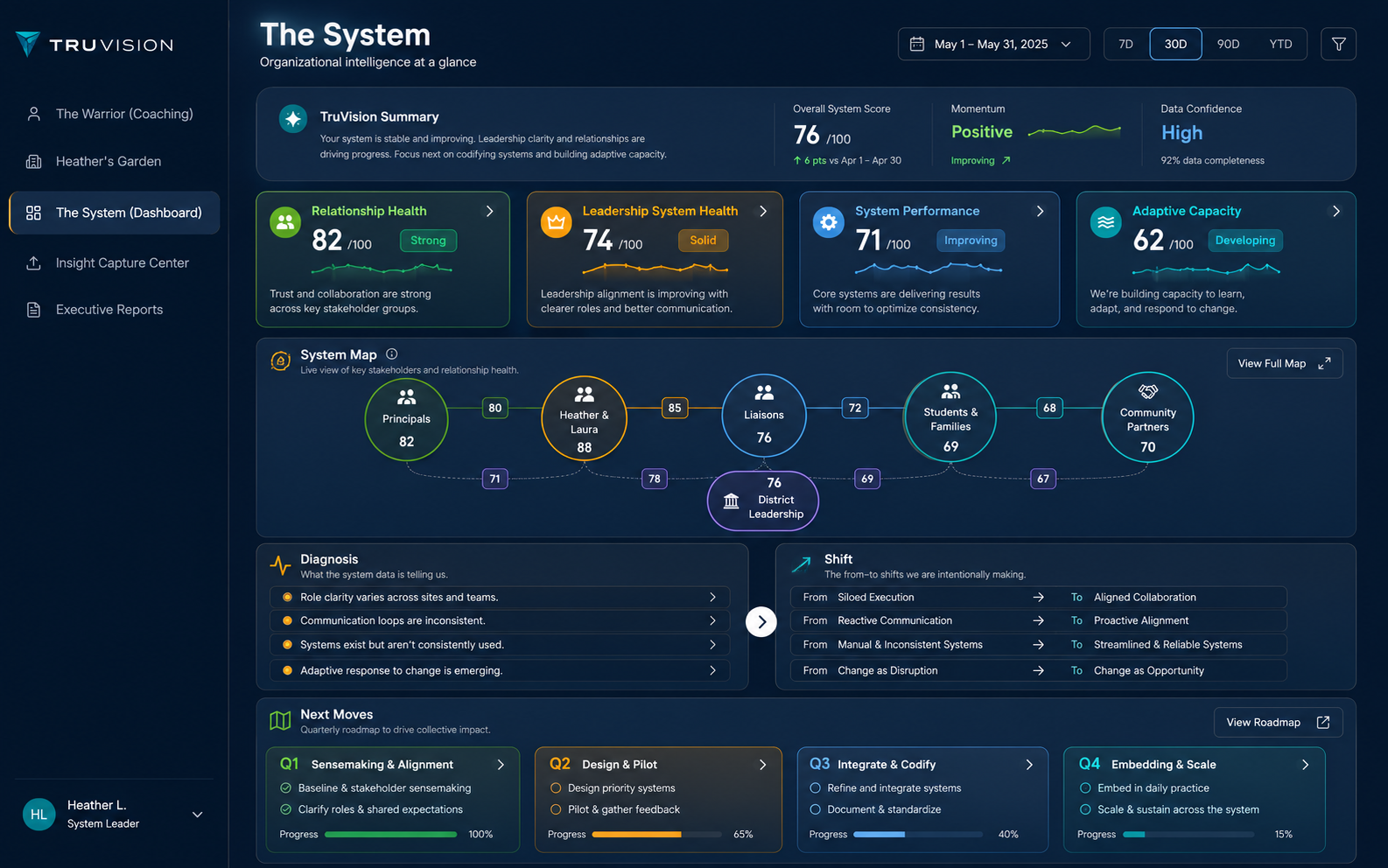The image size is (1388, 868).
Task: Click the Q3 40% progress bar
Action: click(918, 835)
